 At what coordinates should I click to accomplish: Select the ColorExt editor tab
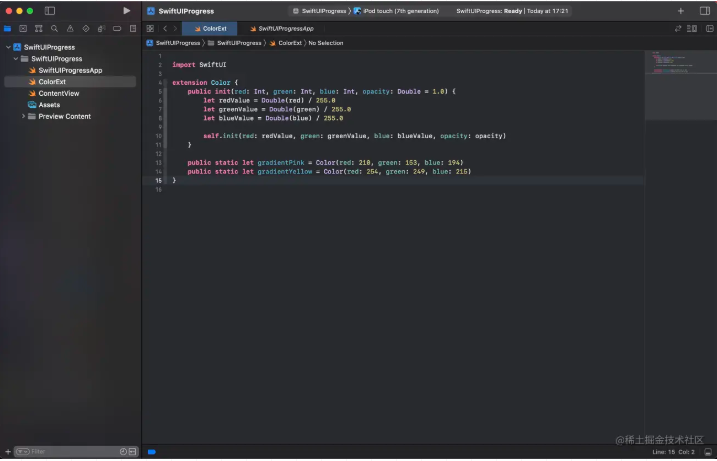coord(210,29)
